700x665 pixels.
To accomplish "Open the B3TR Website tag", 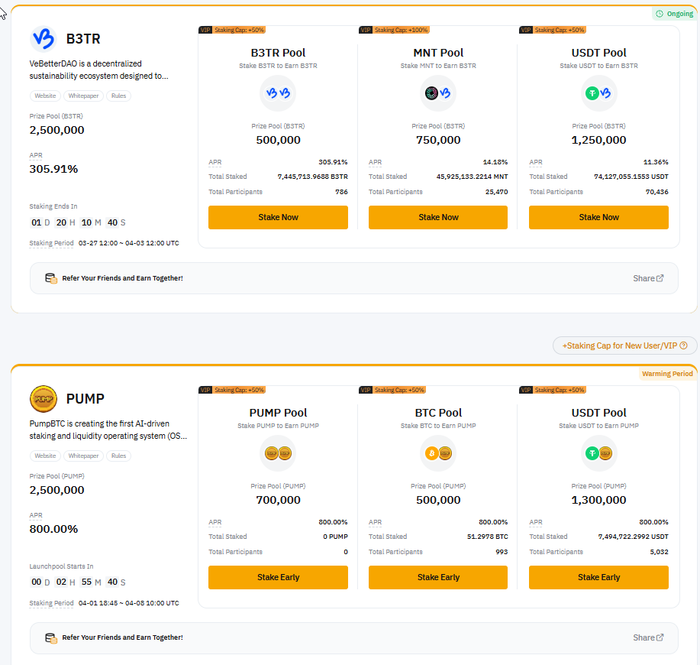I will pyautogui.click(x=44, y=96).
